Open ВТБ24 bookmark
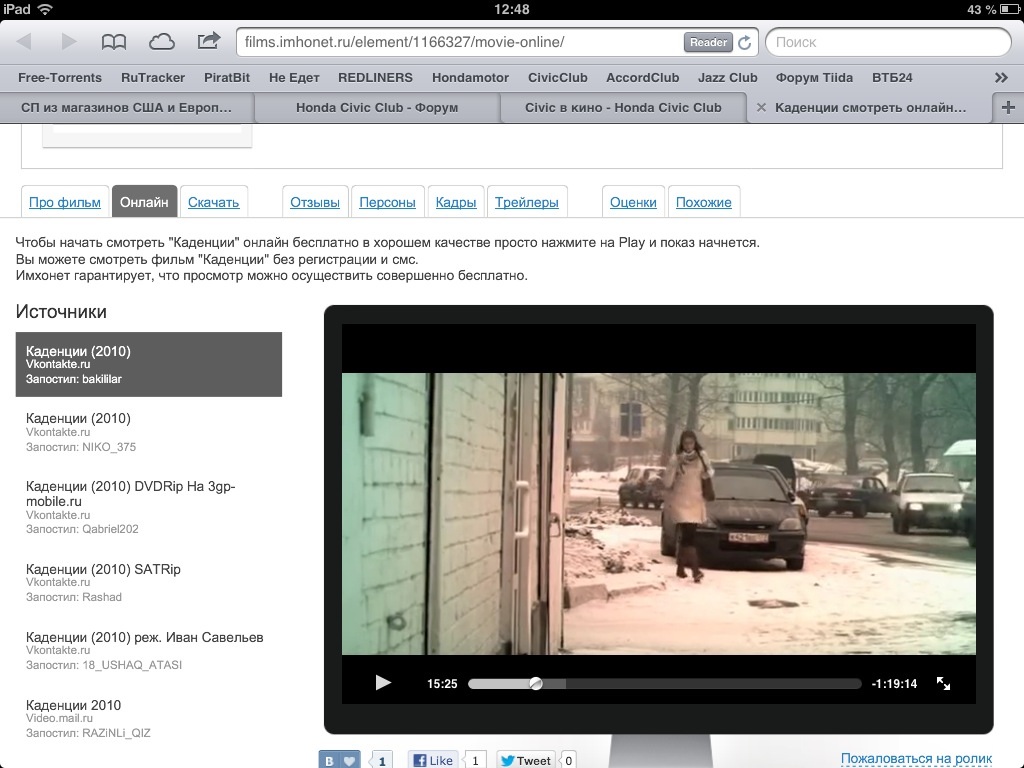Screen dimensions: 1024x768 (x=892, y=78)
